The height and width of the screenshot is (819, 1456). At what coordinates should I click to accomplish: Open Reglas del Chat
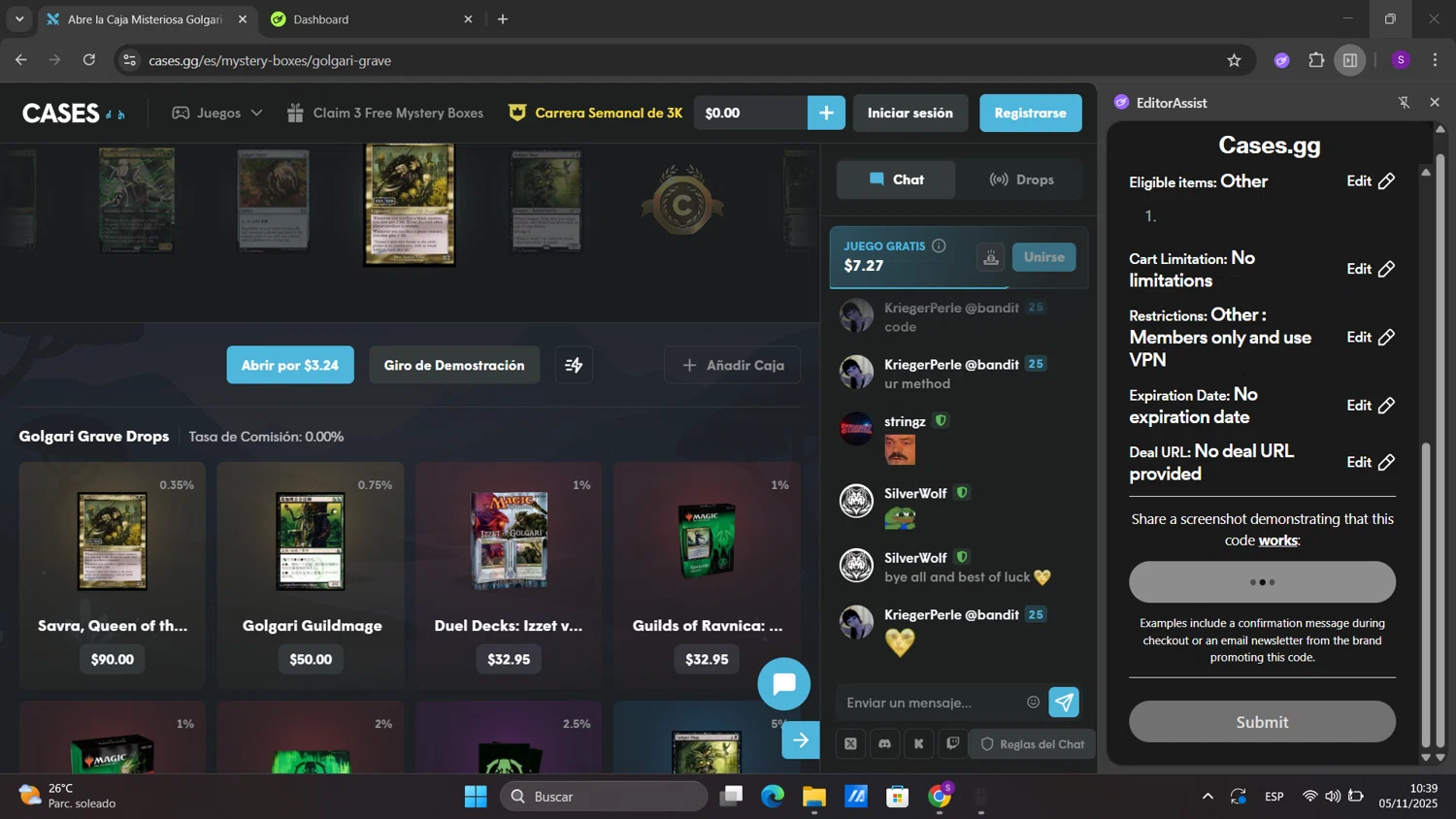(x=1033, y=744)
